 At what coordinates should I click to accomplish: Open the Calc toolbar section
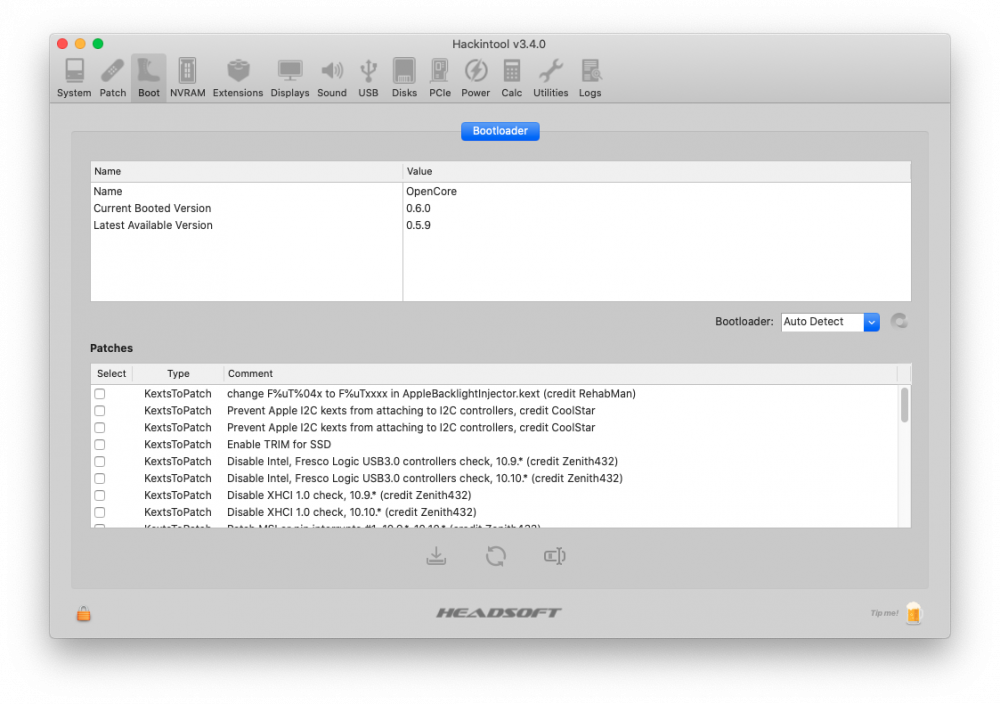(x=511, y=78)
